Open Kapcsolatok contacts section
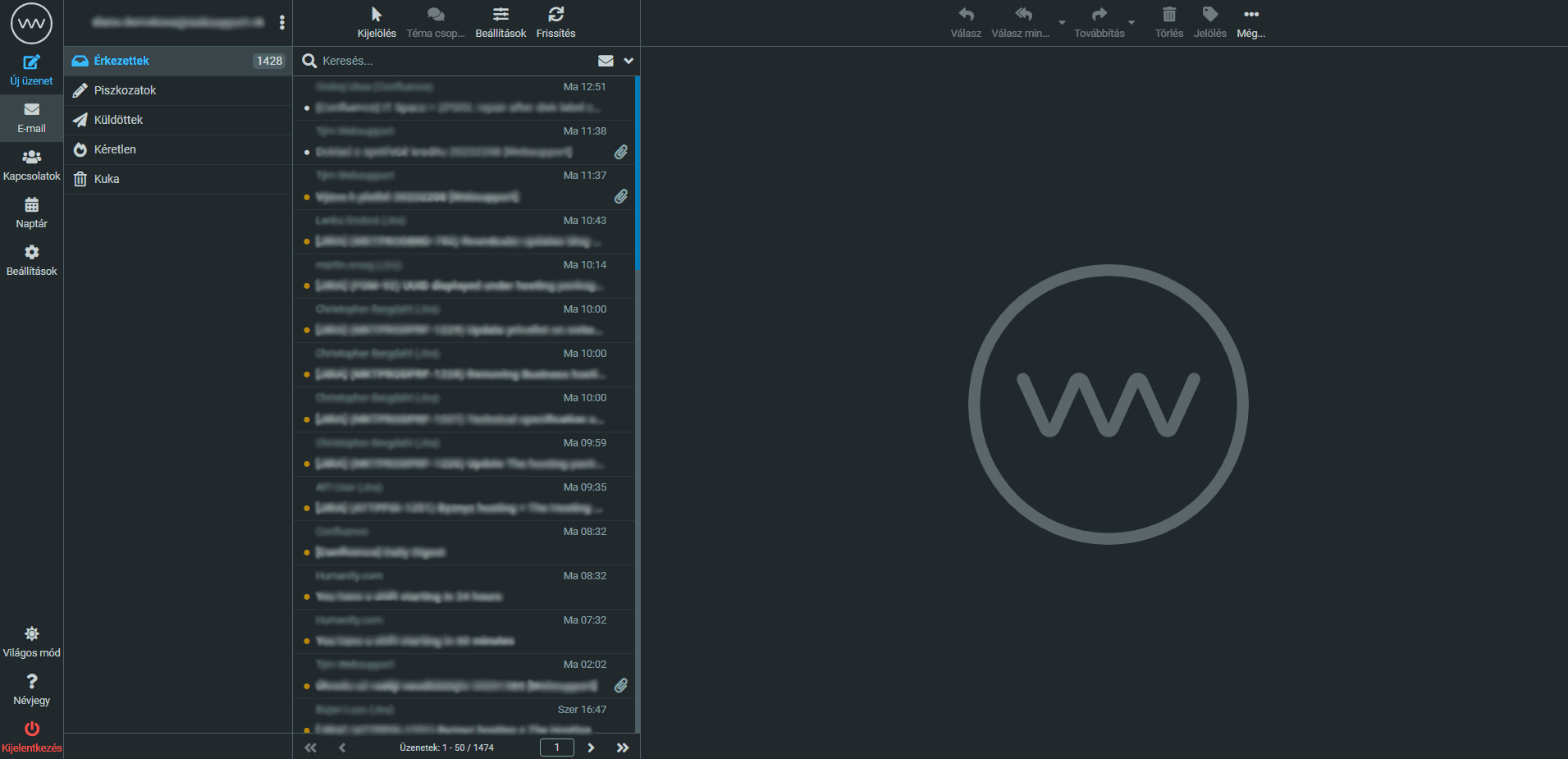This screenshot has height=759, width=1568. 31,165
